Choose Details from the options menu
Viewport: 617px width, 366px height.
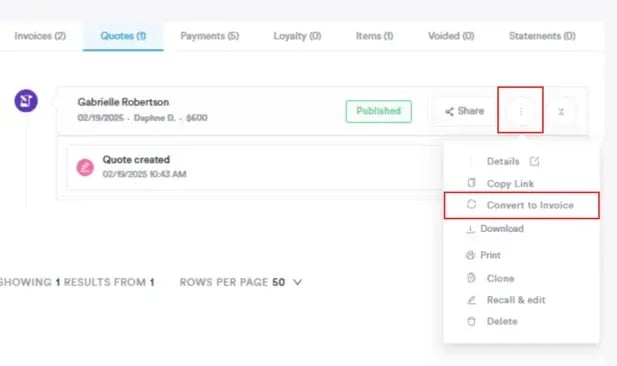[503, 161]
